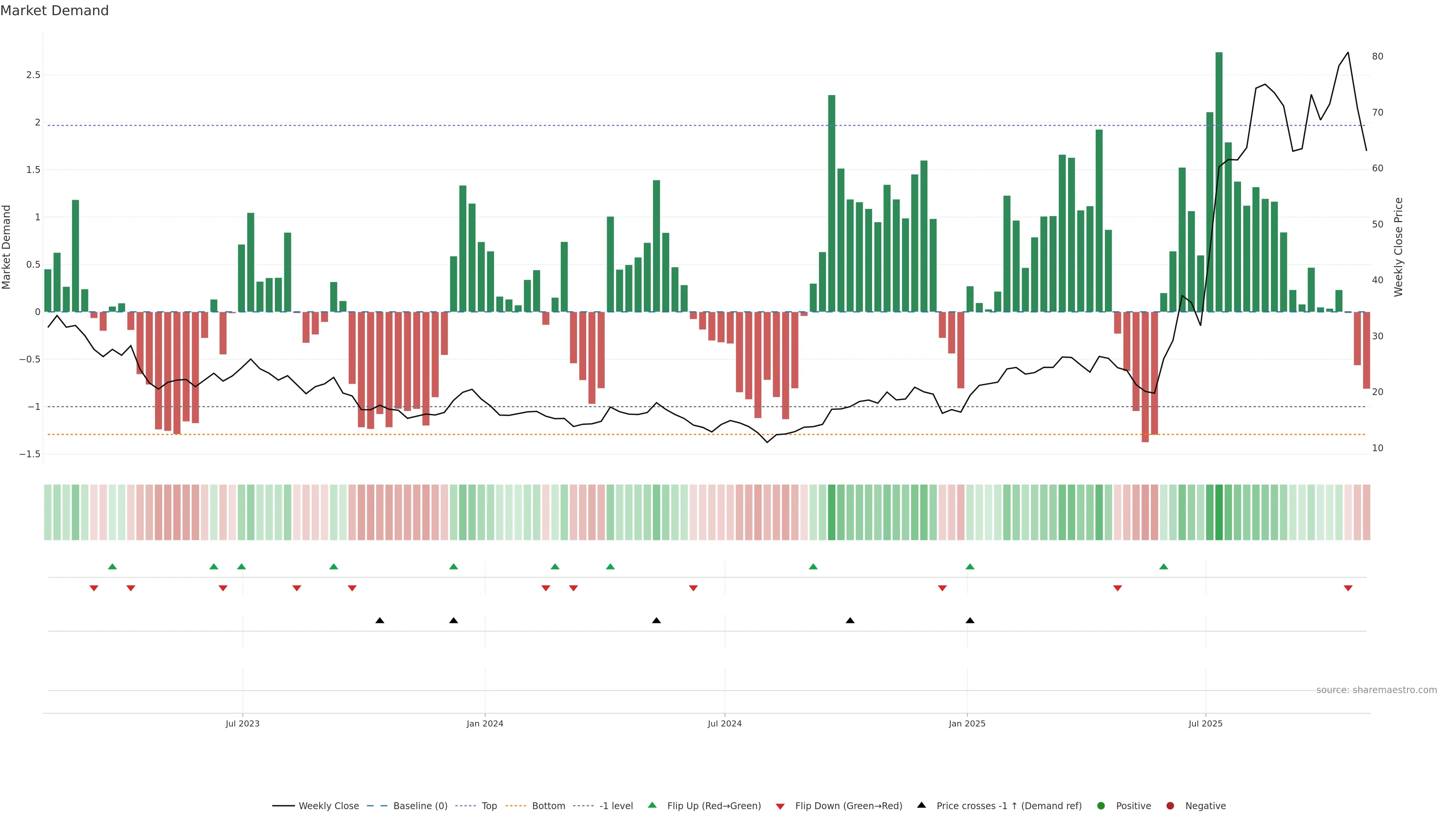Click Price crosses -1 black triangle legend
Viewport: 1456px width, 819px height.
[922, 805]
